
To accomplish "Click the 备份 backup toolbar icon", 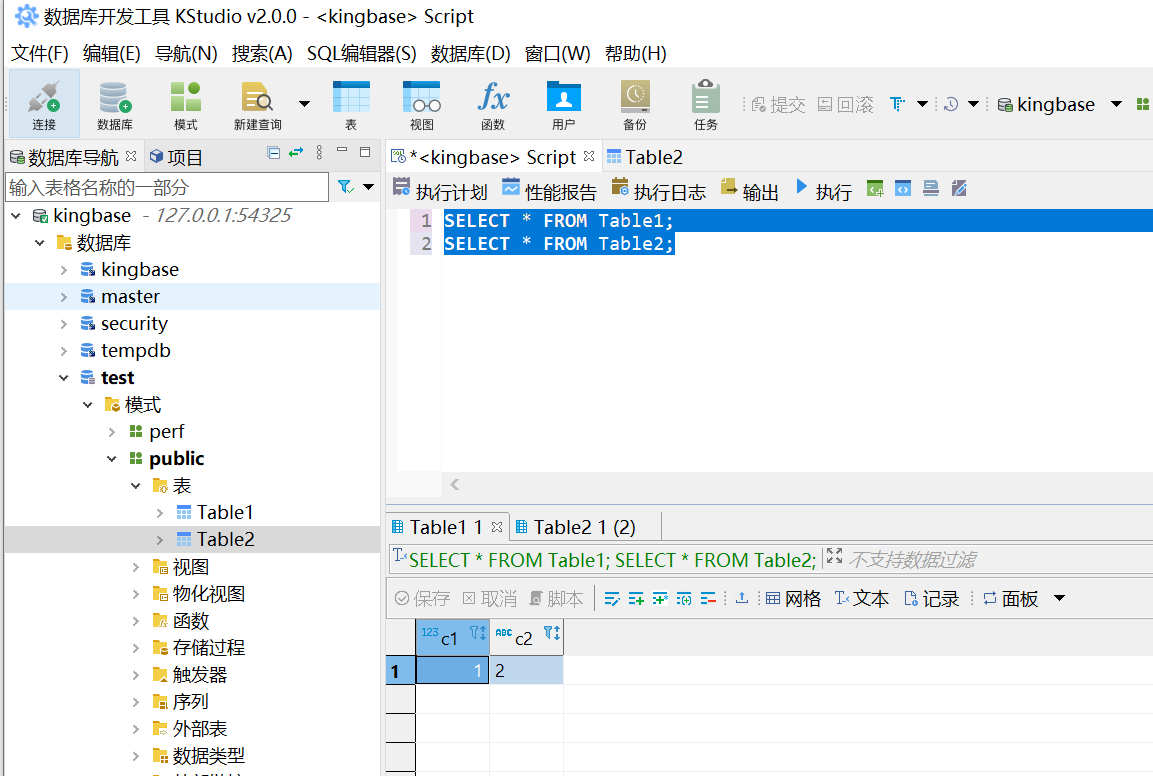I will (634, 104).
